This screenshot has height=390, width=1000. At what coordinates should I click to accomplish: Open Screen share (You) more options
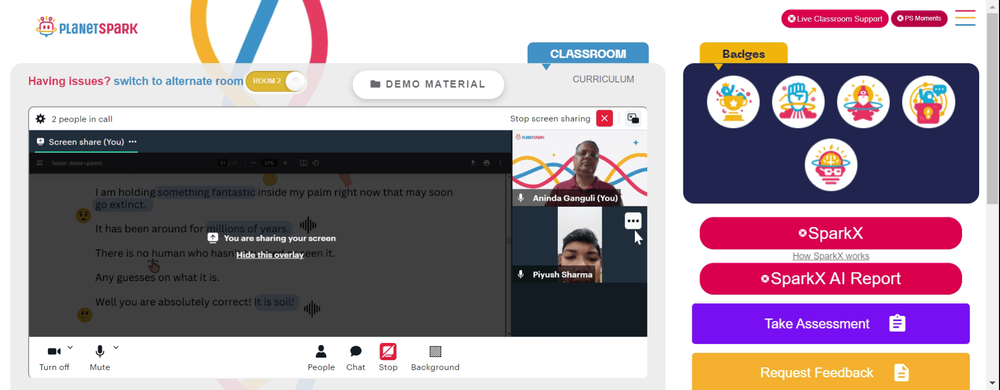133,142
